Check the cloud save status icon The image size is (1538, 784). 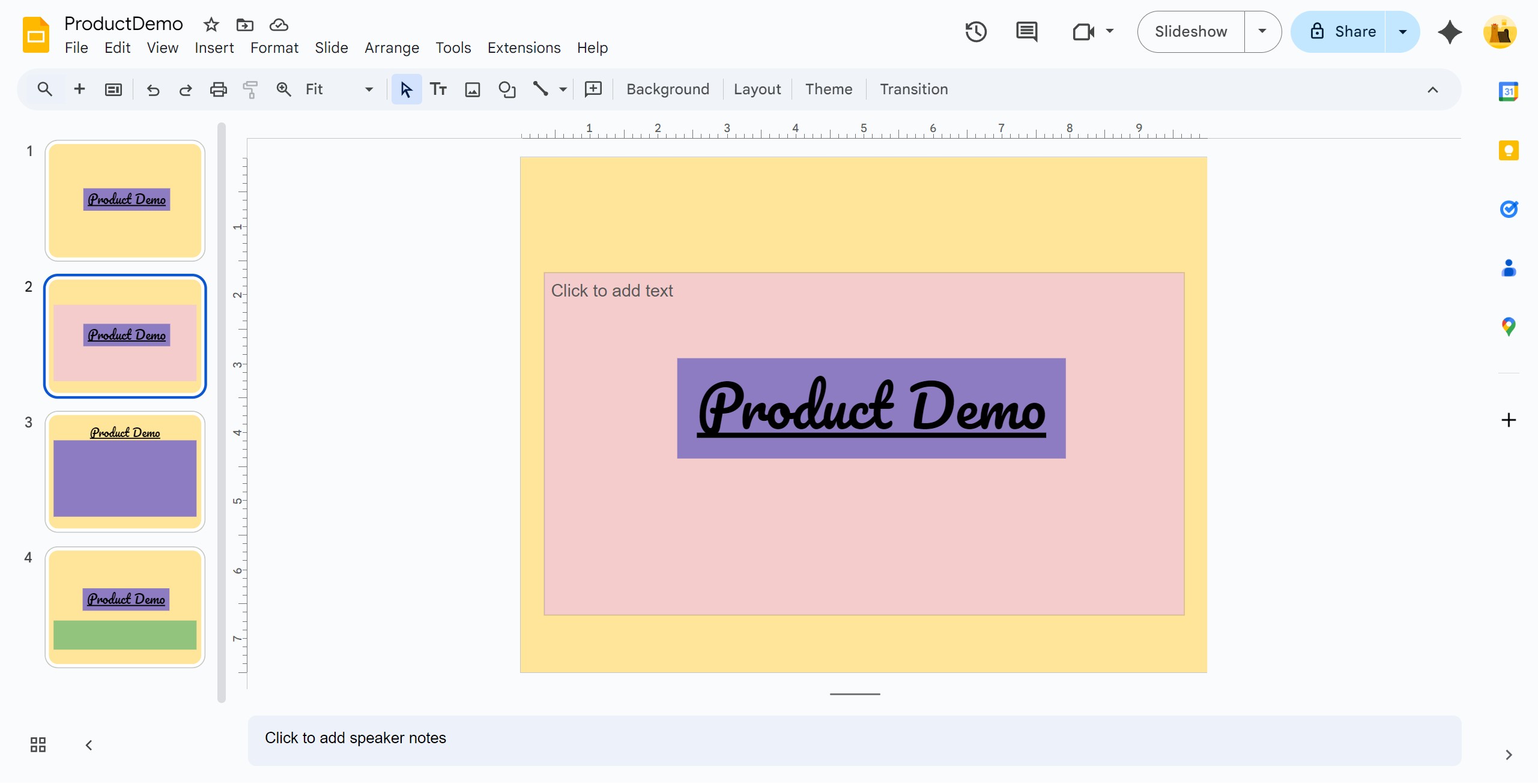[x=279, y=25]
